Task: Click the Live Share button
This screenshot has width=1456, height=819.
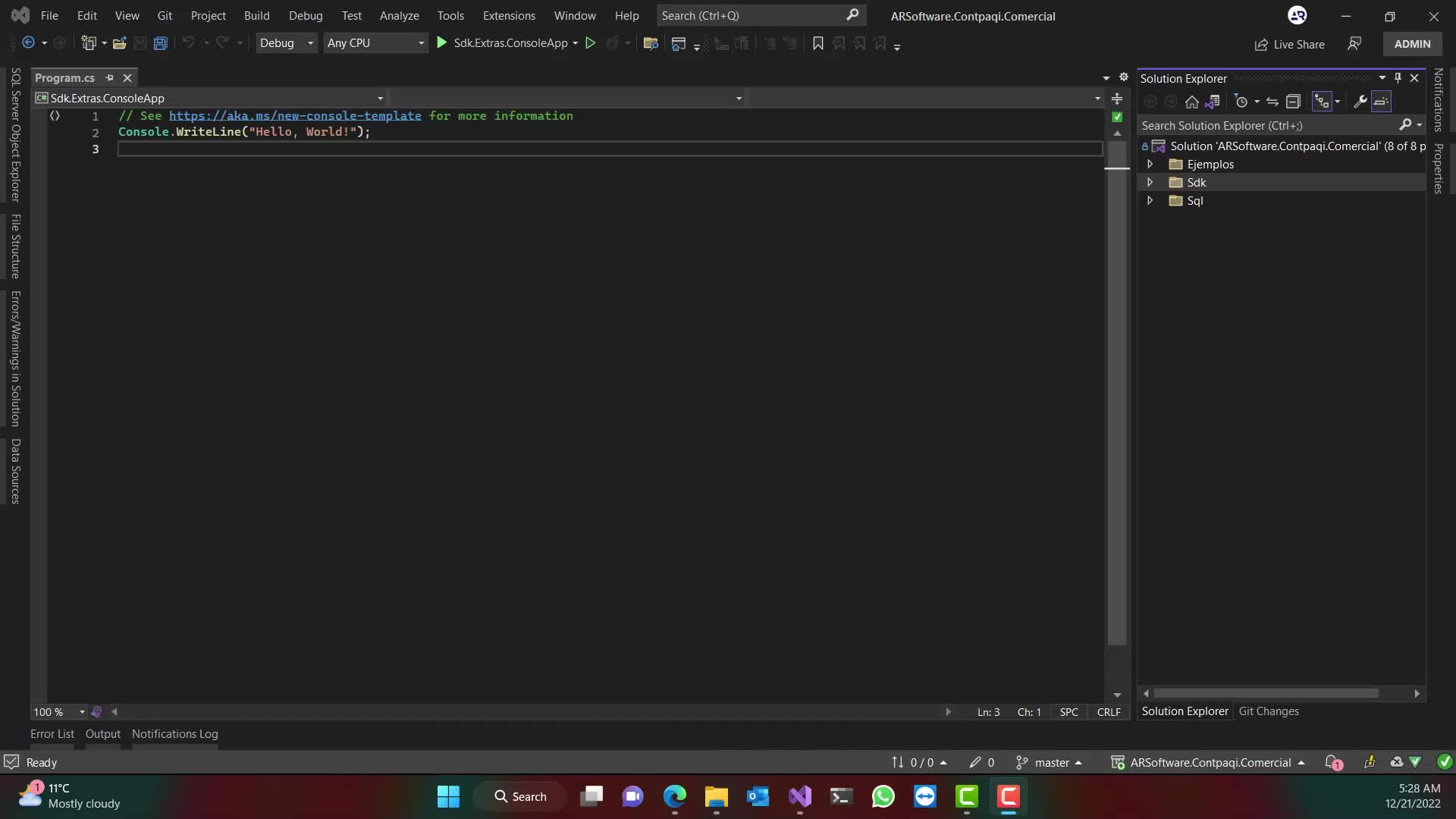Action: coord(1289,45)
